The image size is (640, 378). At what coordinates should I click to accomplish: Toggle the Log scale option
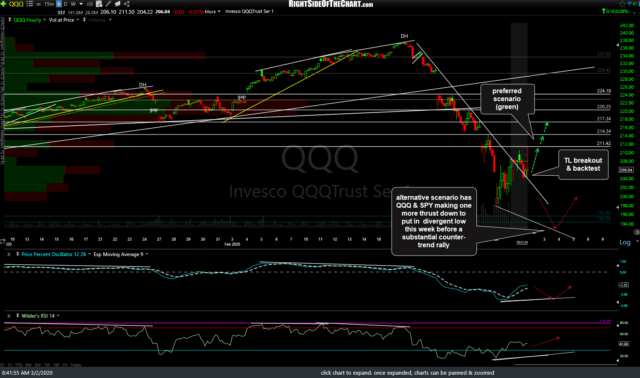click(x=625, y=242)
